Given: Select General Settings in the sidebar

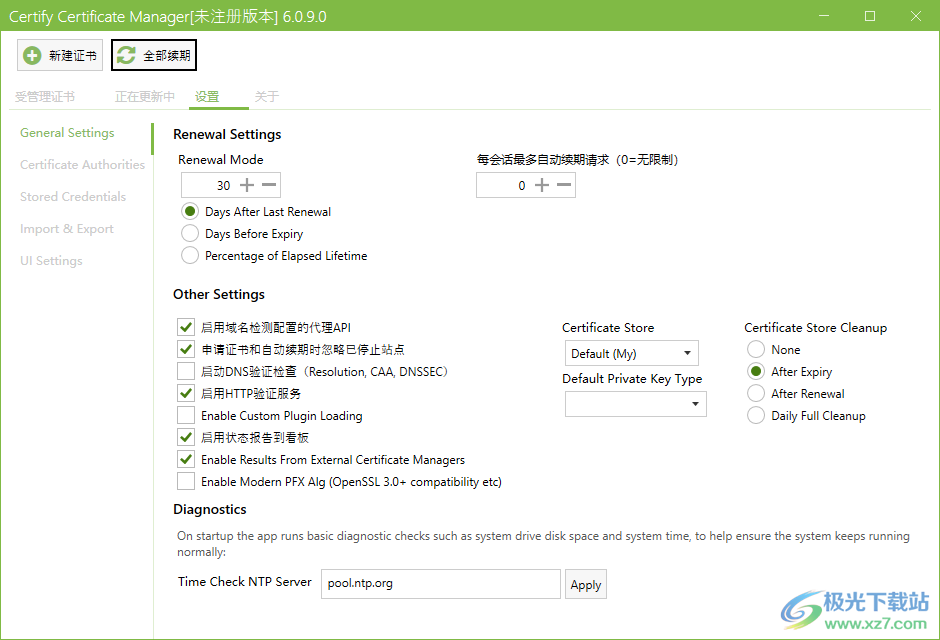Looking at the screenshot, I should [x=67, y=133].
